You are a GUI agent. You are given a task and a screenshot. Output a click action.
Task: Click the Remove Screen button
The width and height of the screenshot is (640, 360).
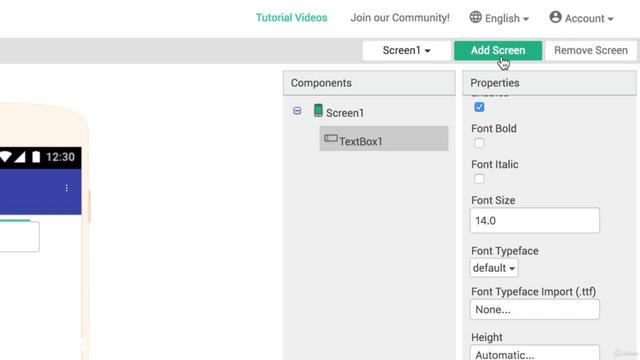(x=591, y=51)
